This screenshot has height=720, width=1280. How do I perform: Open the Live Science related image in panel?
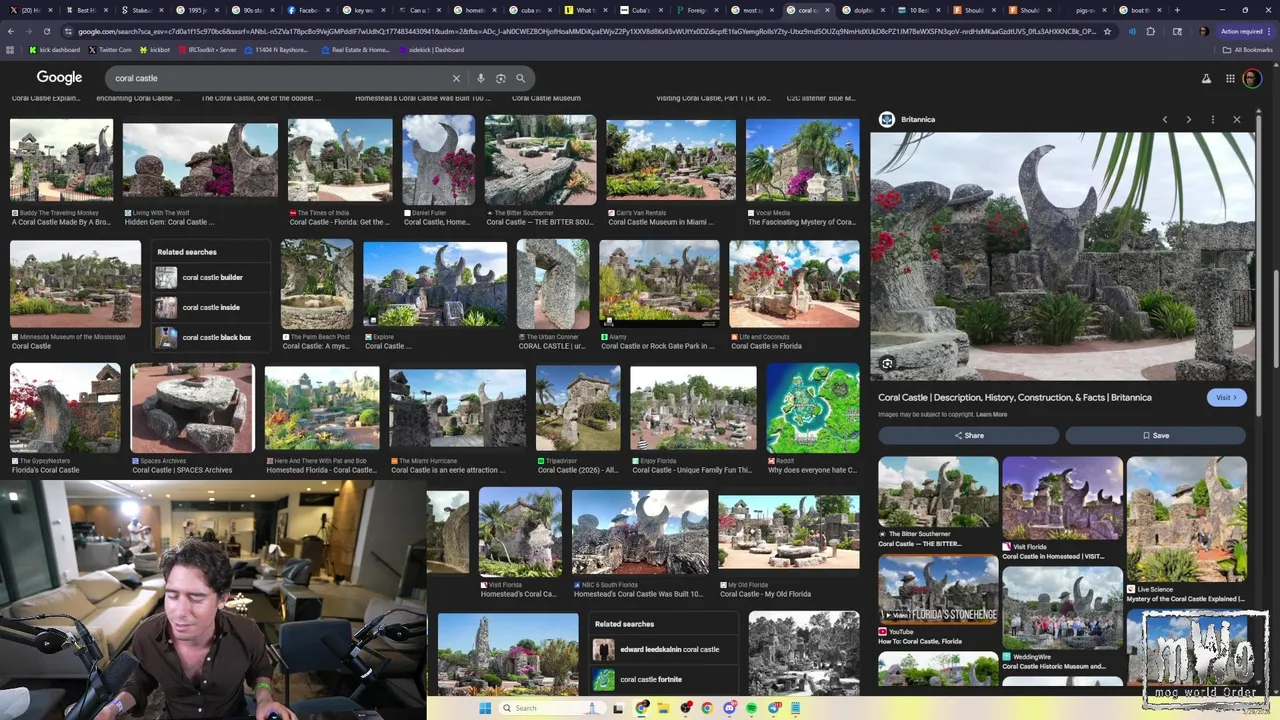(x=1187, y=519)
